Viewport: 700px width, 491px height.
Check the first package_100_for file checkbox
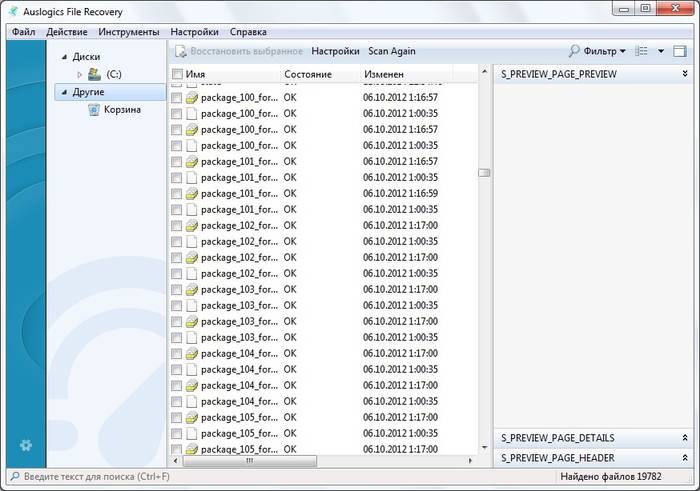pos(176,98)
